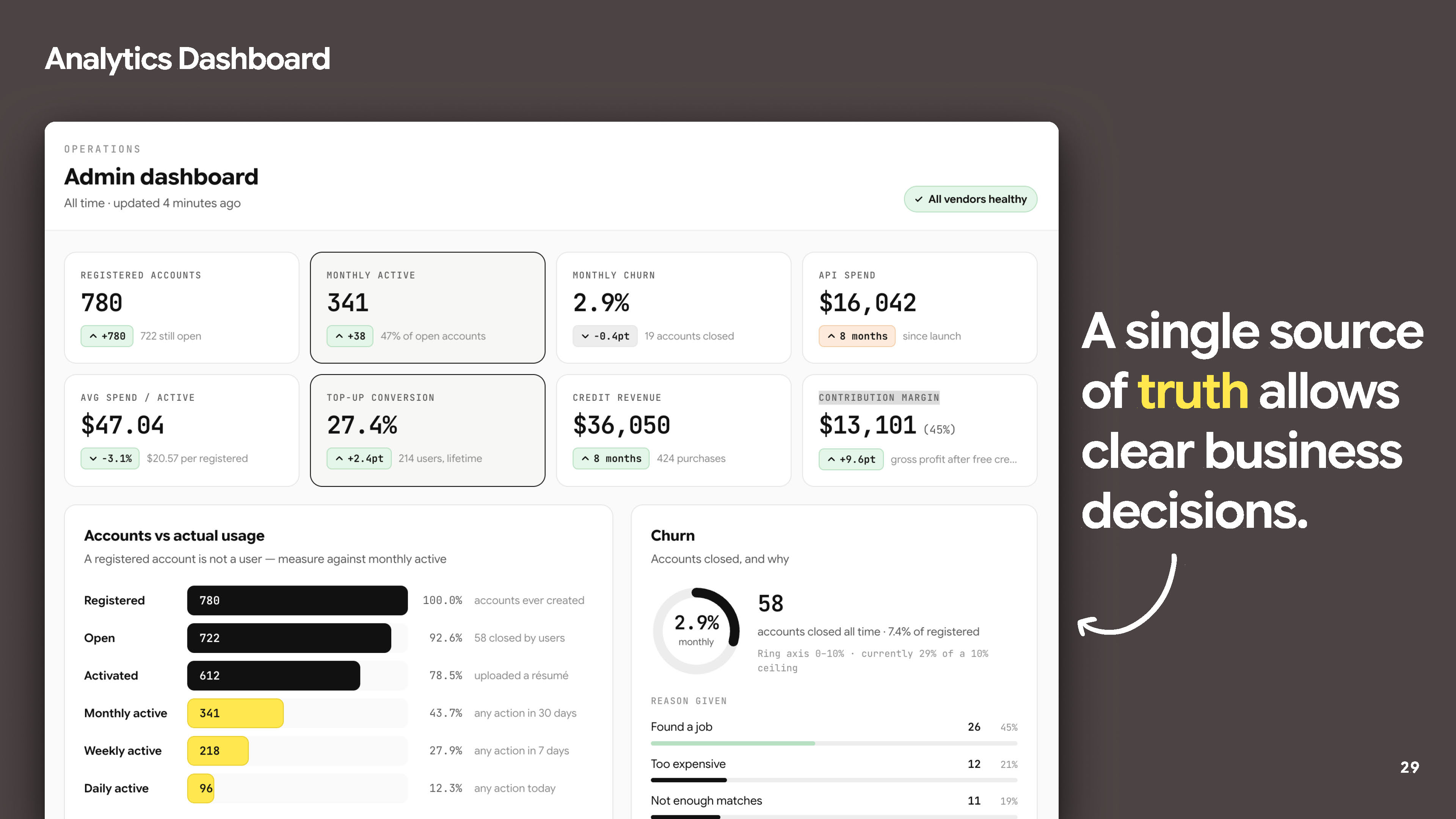Click the yellow Daily active 96 bar

(x=201, y=789)
